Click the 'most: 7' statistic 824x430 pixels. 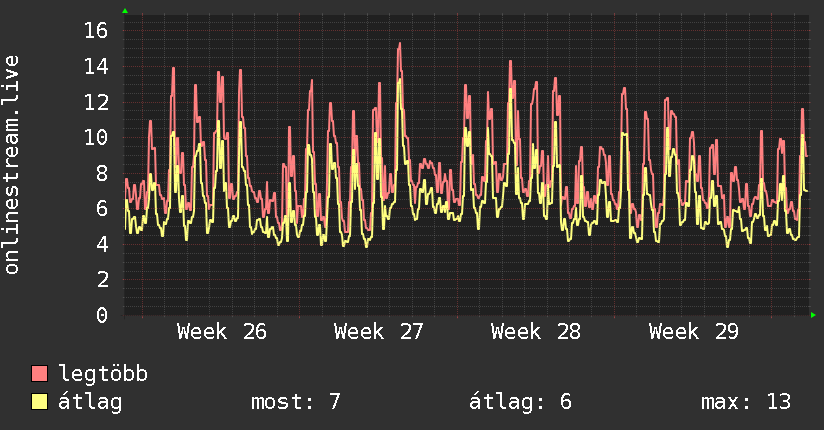point(296,402)
